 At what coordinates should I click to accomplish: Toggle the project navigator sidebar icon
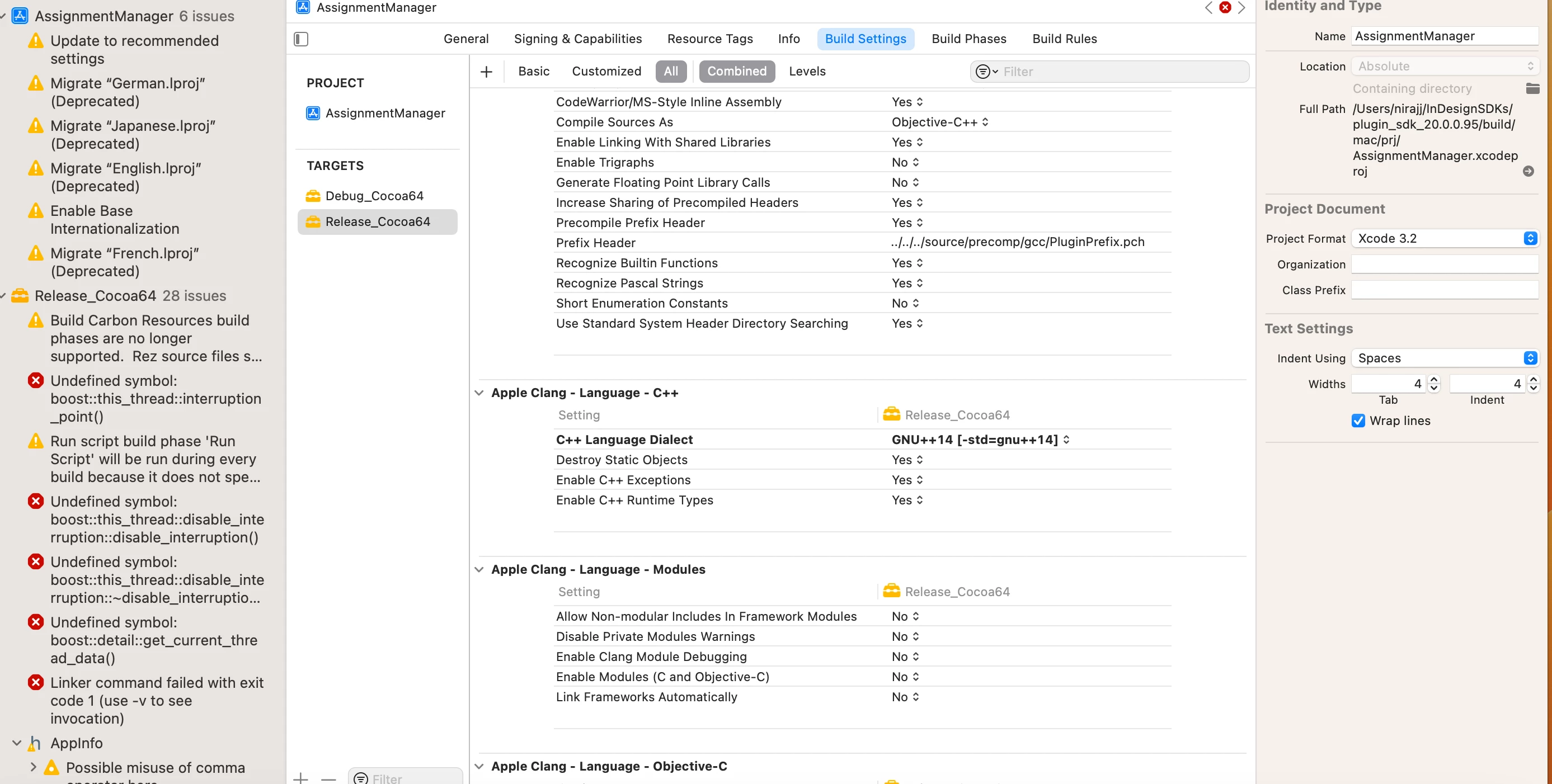tap(300, 39)
